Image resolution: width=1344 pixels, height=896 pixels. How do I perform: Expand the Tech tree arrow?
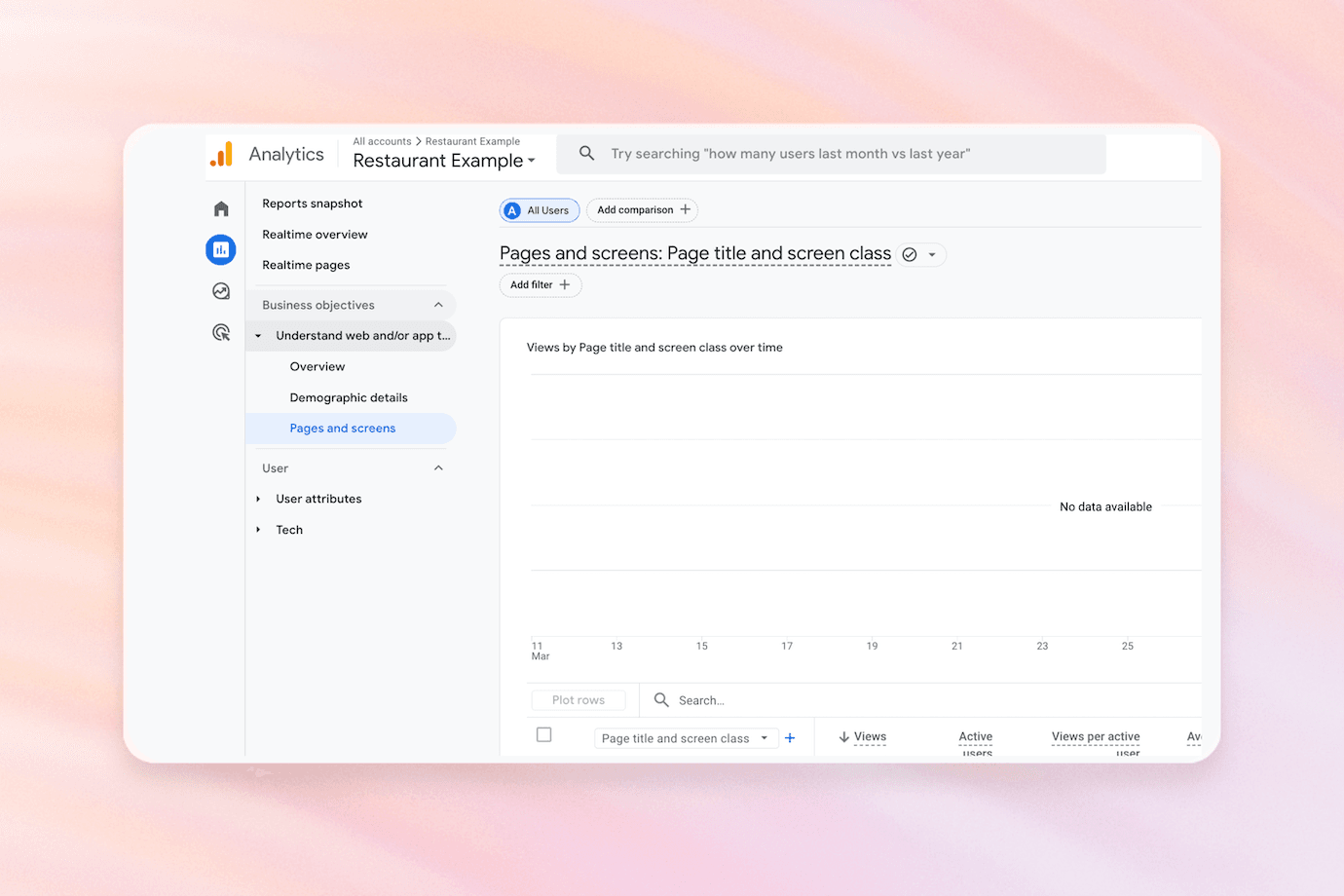click(x=258, y=530)
